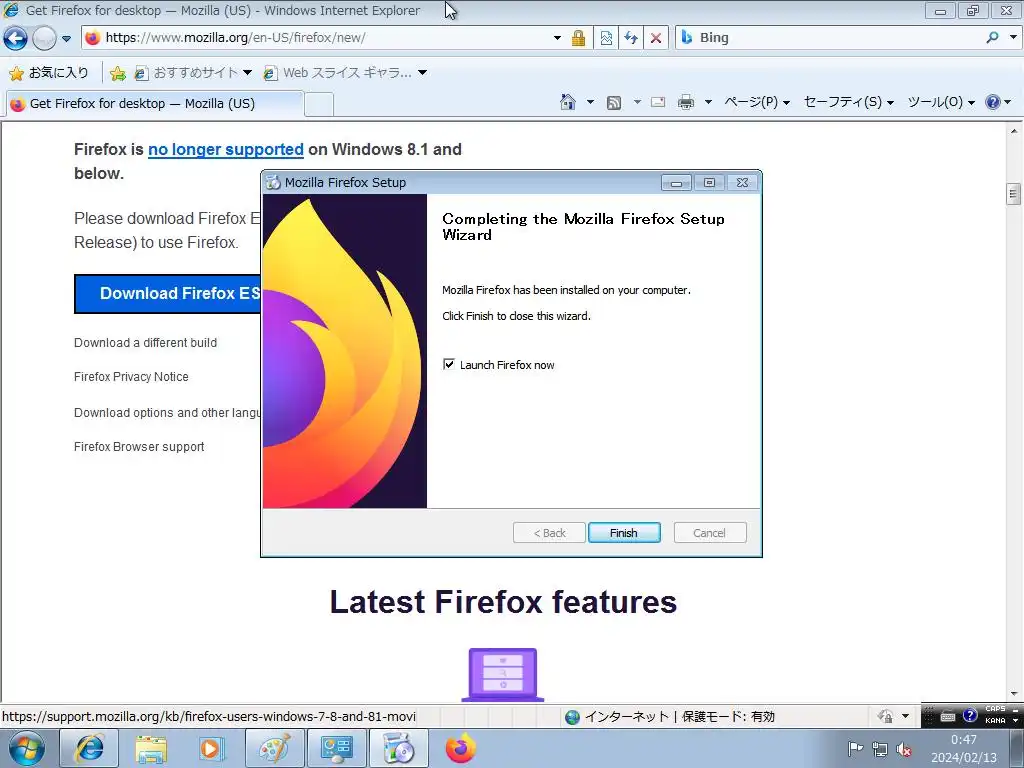Open Paint palette taskbar icon

pos(274,748)
